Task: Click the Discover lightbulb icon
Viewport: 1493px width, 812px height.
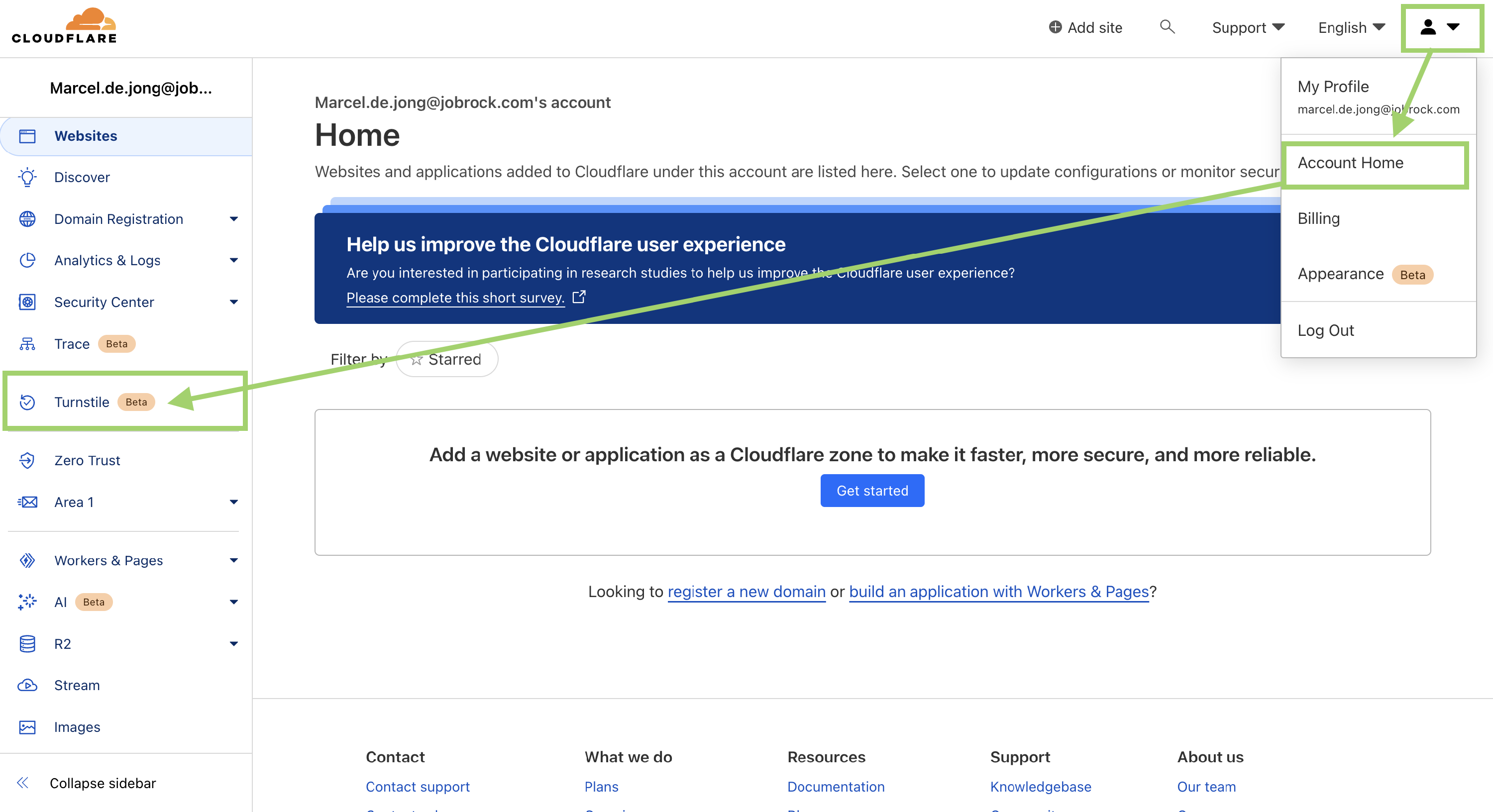Action: pos(27,177)
